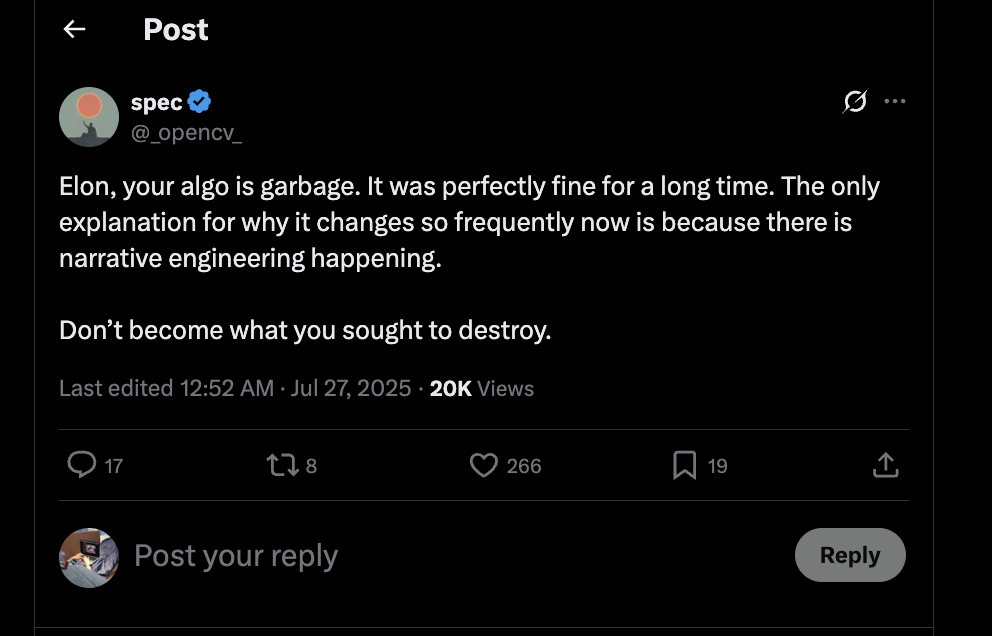Click your avatar beside reply field
The height and width of the screenshot is (636, 992).
[x=89, y=557]
